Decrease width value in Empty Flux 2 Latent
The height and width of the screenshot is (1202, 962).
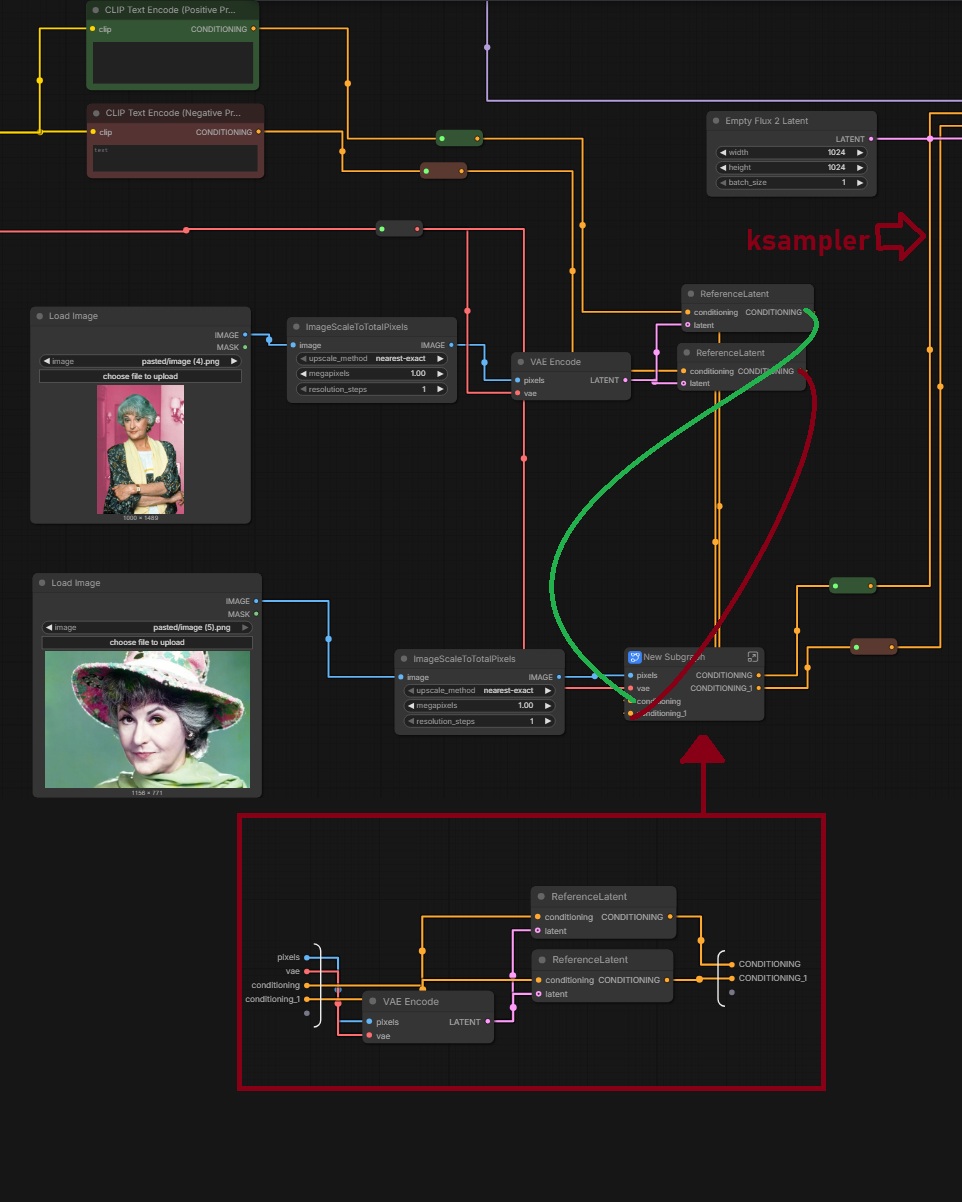click(723, 153)
